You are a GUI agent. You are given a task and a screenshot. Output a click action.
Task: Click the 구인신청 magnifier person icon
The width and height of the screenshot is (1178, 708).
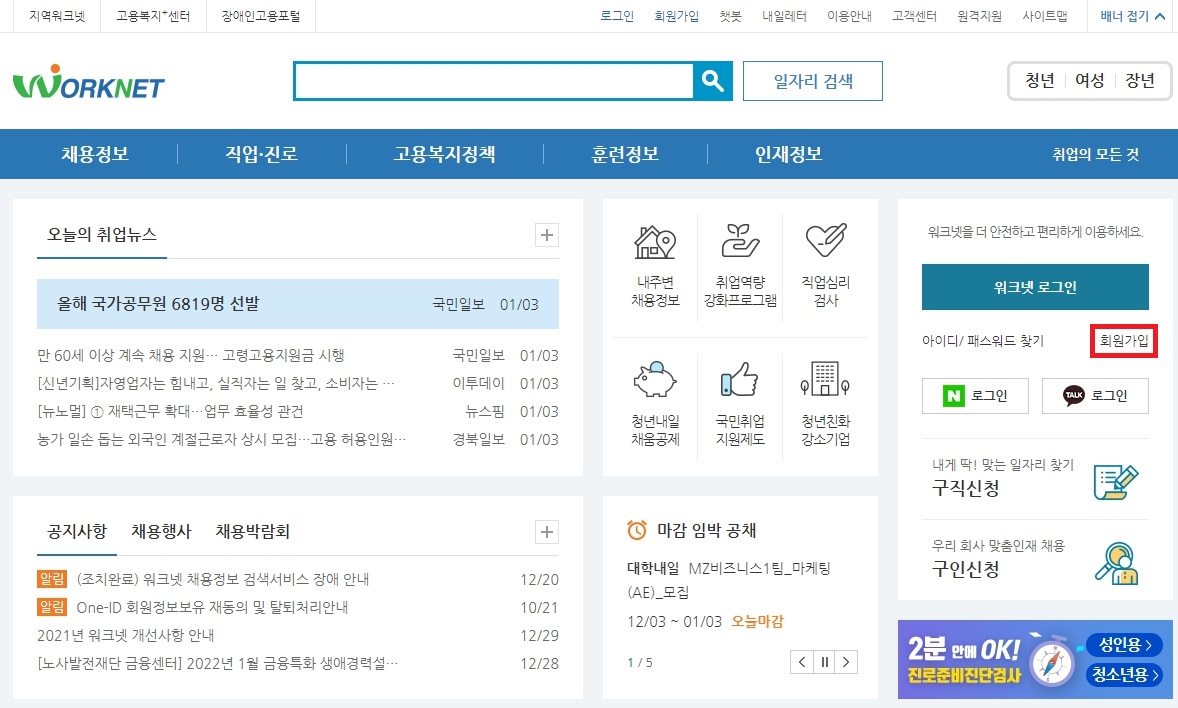tap(1116, 563)
